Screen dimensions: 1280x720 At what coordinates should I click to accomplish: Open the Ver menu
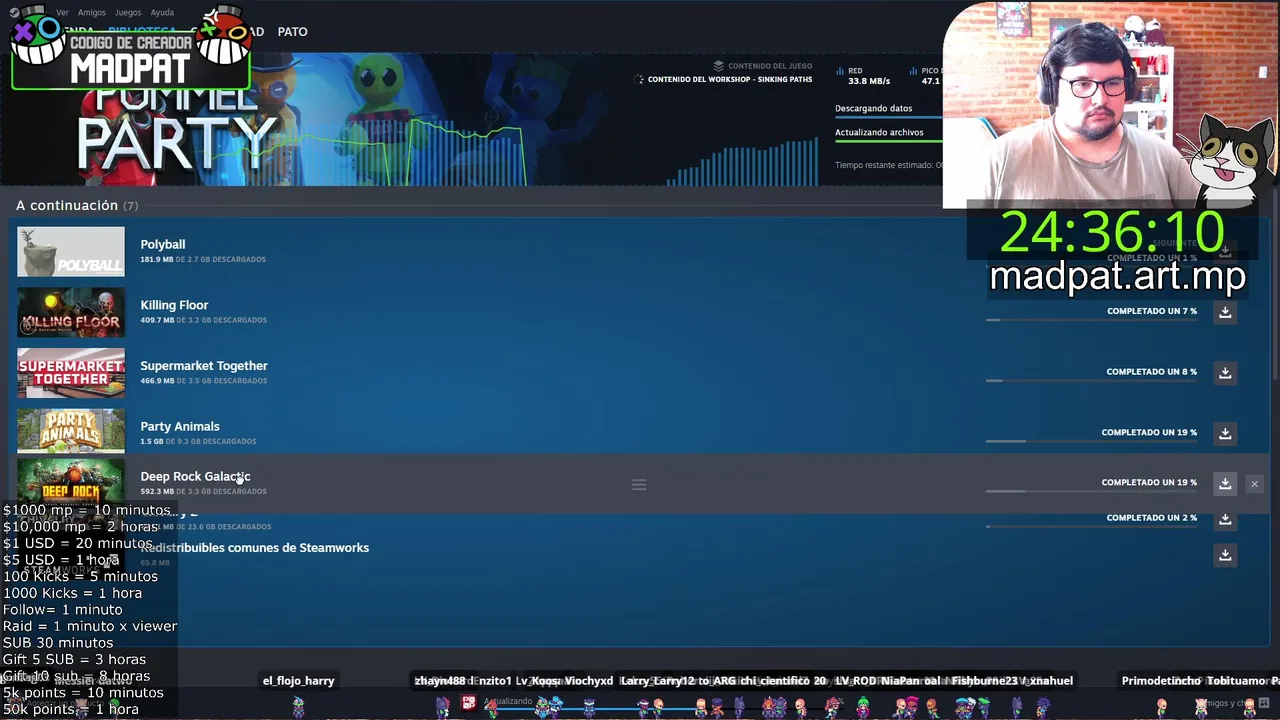pyautogui.click(x=62, y=13)
